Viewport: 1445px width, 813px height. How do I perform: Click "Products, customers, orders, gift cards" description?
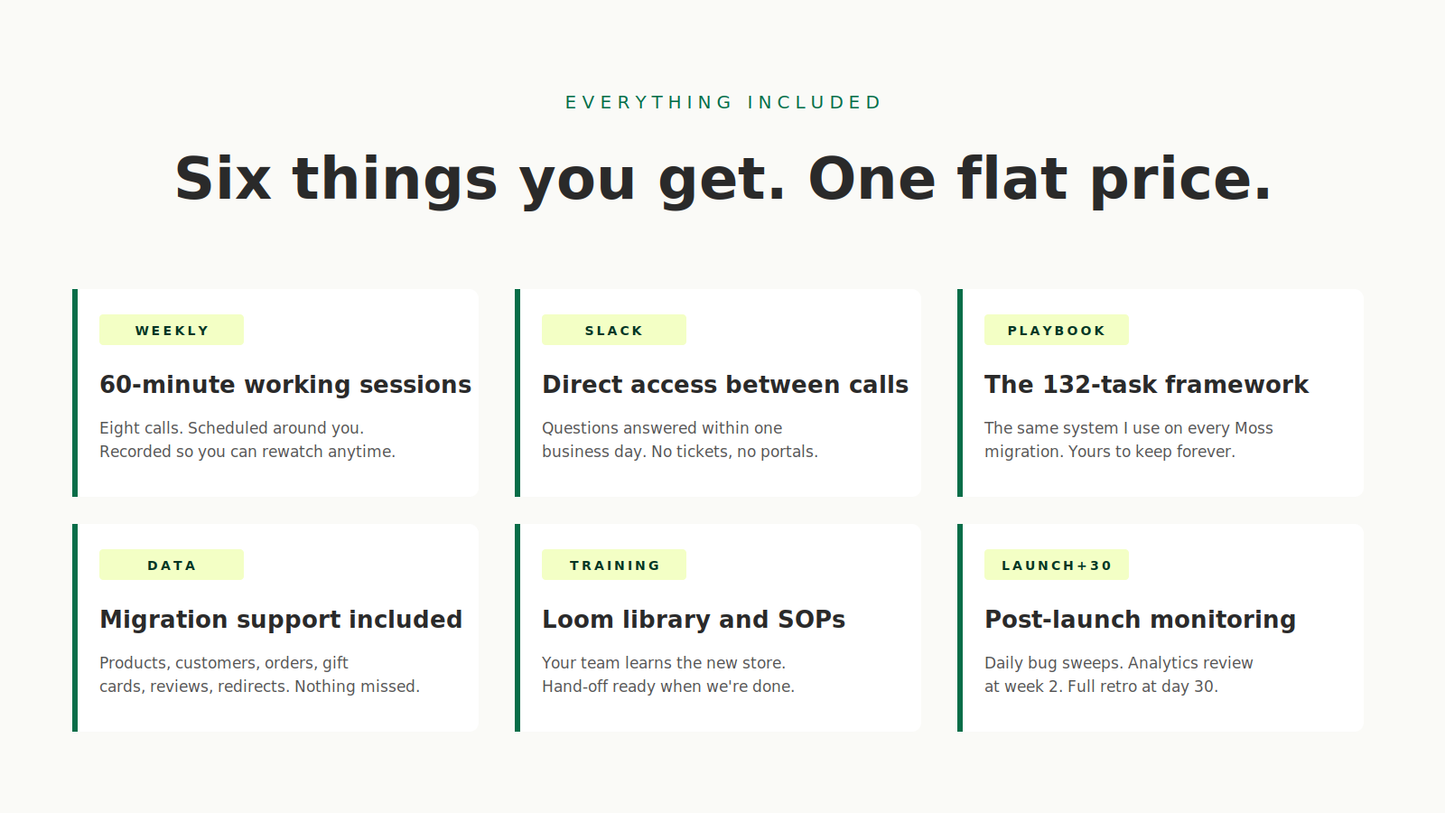click(x=259, y=675)
